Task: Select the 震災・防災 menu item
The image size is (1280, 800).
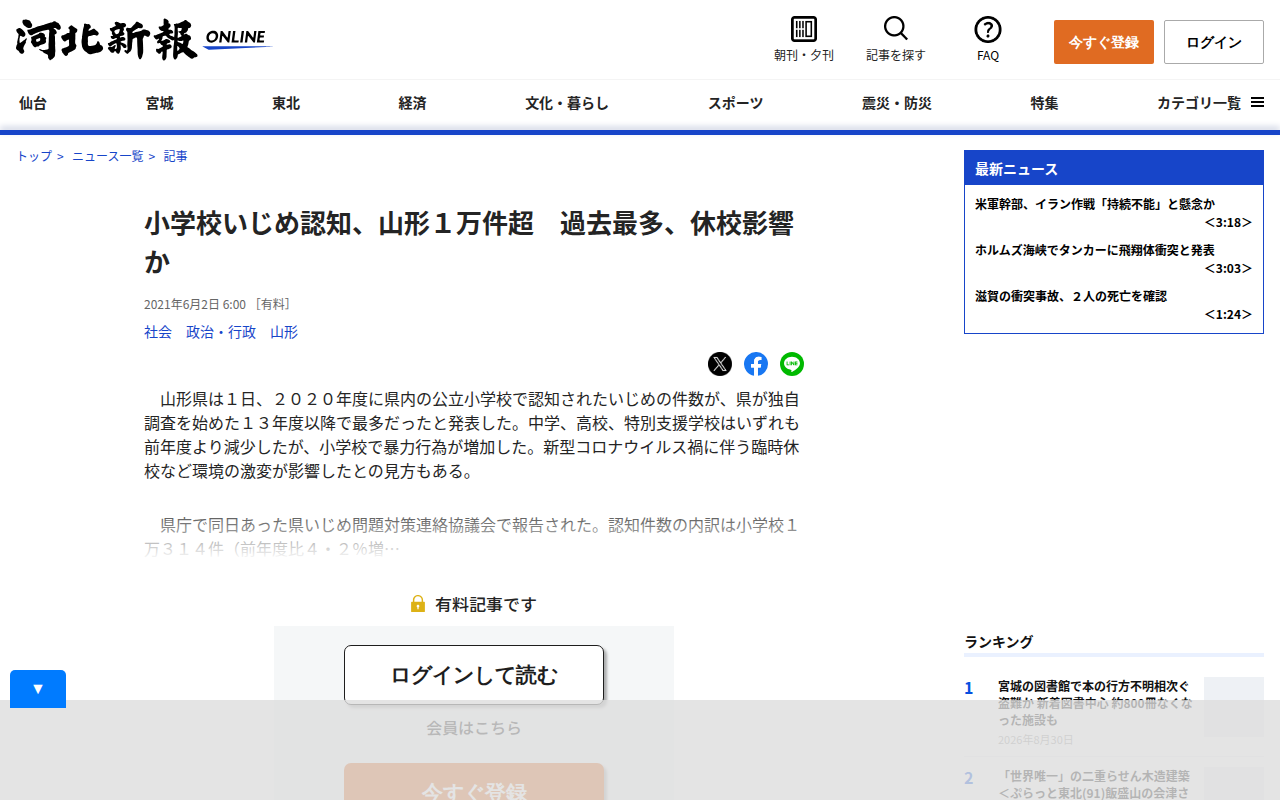Action: (896, 103)
